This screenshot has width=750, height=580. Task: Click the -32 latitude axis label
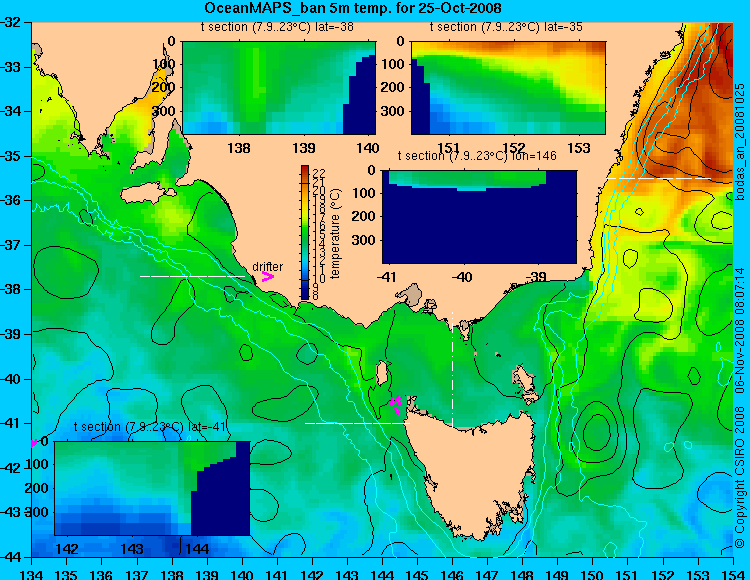coord(10,22)
